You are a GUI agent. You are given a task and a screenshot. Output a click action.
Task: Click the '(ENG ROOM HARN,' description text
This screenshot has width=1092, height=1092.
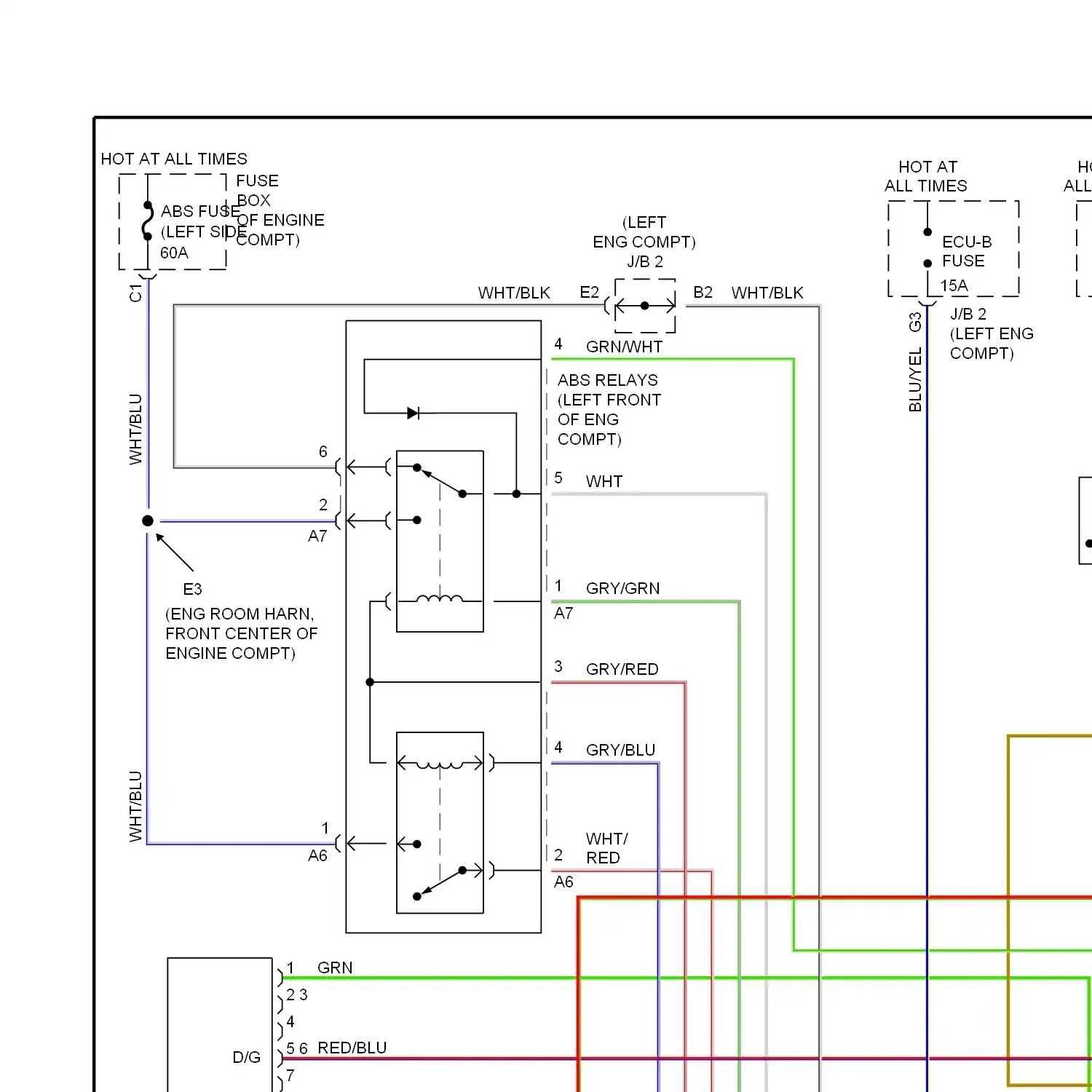tap(240, 614)
